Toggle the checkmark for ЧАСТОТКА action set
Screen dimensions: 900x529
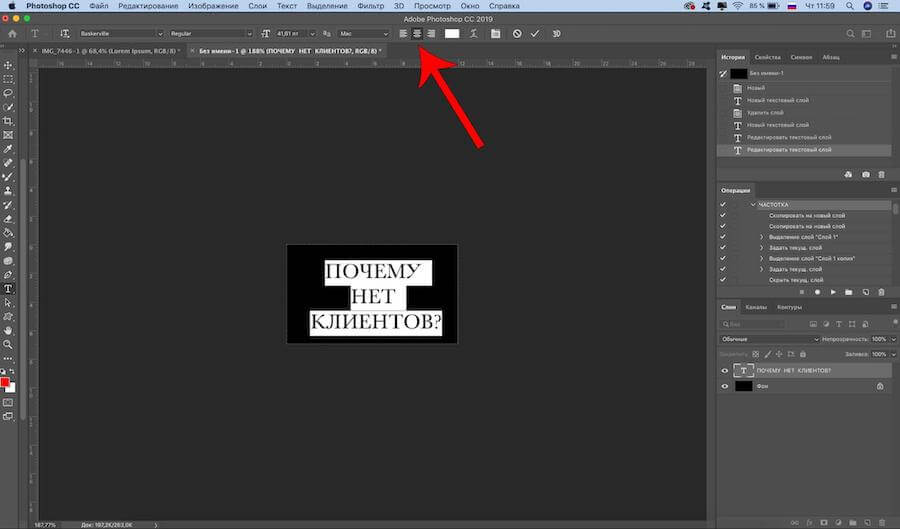[723, 204]
